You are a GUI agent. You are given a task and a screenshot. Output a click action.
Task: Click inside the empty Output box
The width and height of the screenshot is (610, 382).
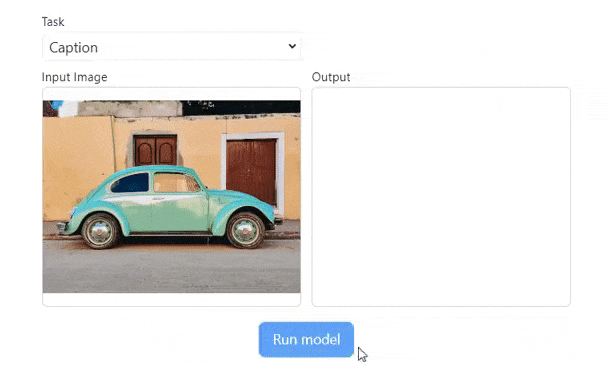click(x=441, y=197)
